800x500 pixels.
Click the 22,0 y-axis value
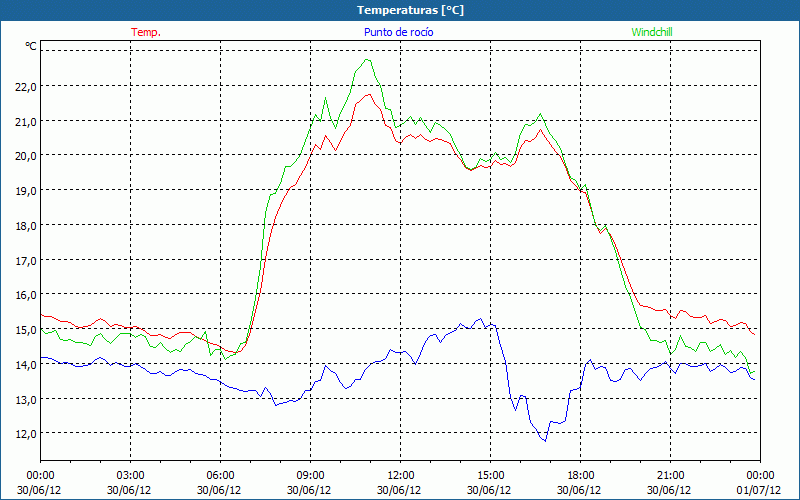point(26,87)
